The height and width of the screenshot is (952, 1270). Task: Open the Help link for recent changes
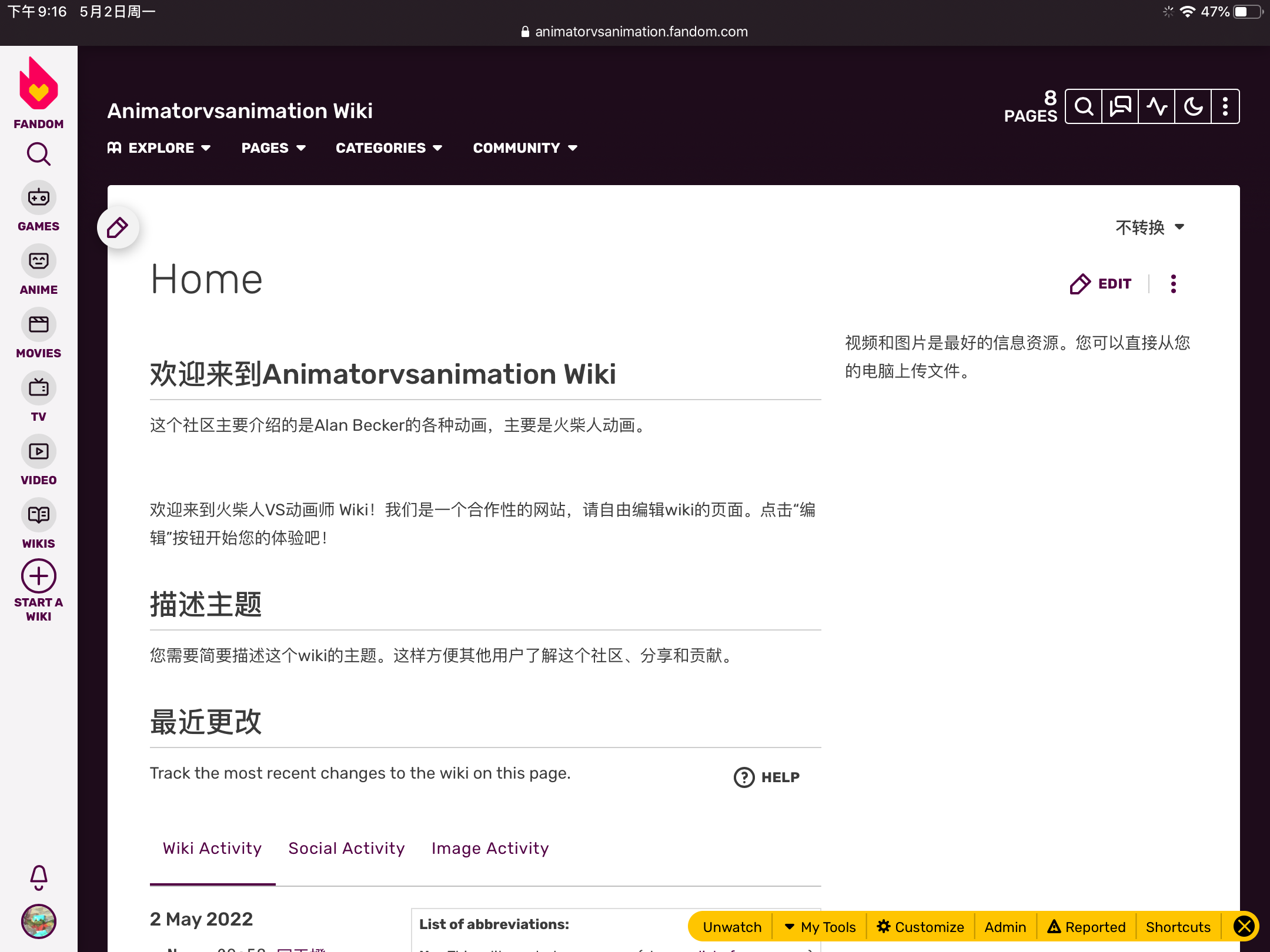tap(767, 777)
